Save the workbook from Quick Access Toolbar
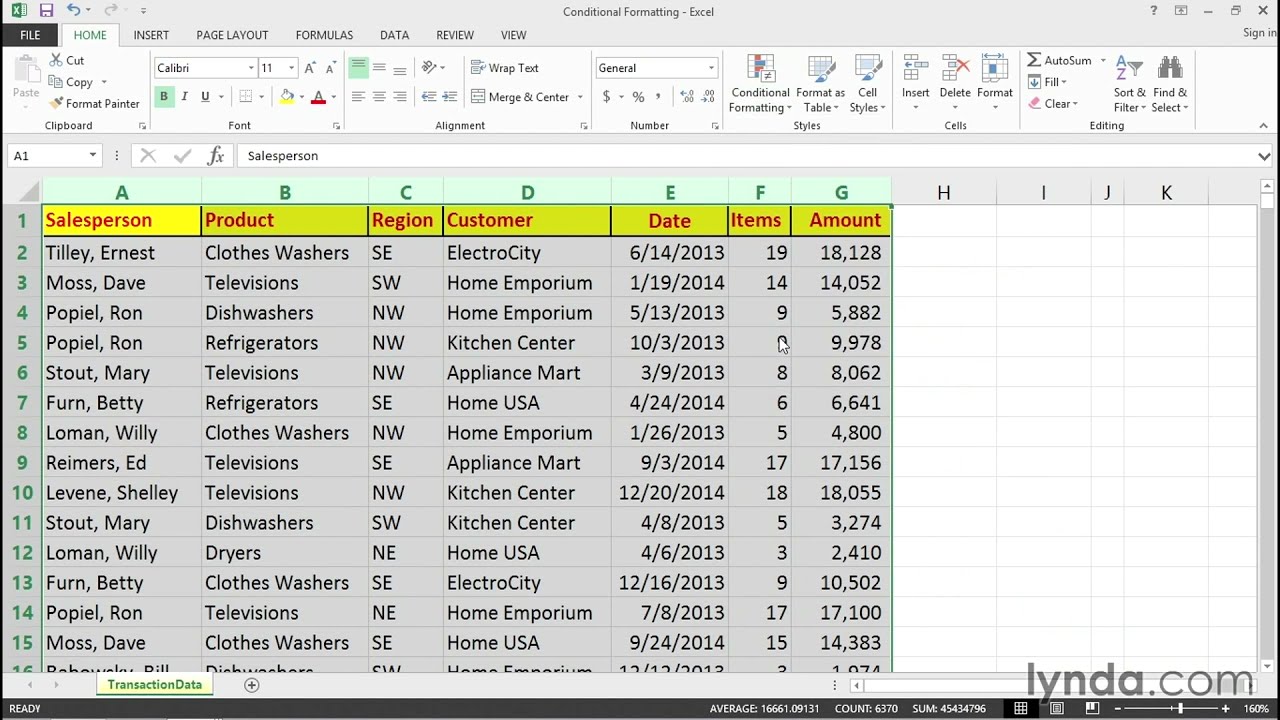Screen dimensions: 1280x720 pyautogui.click(x=47, y=11)
